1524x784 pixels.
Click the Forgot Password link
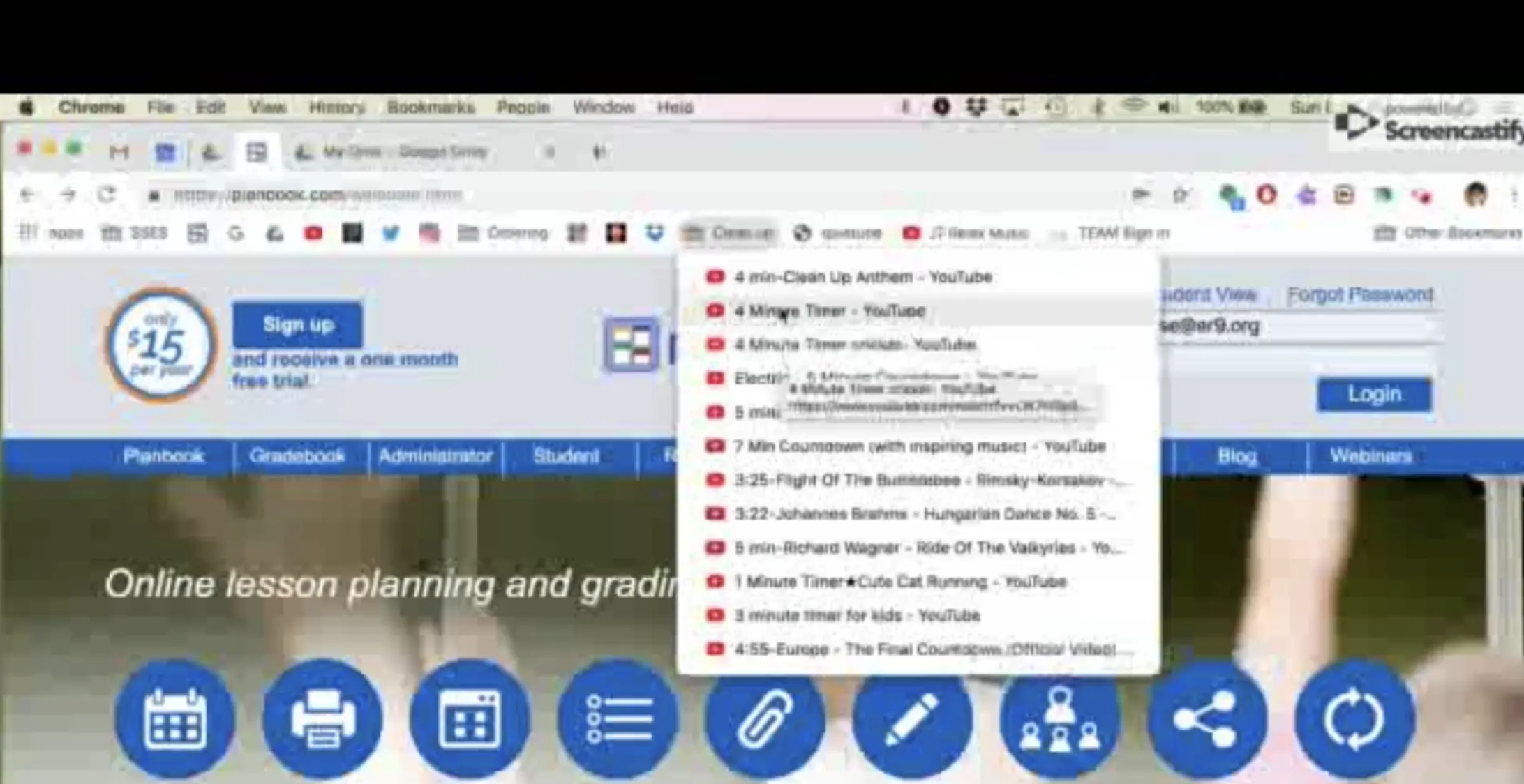point(1359,295)
